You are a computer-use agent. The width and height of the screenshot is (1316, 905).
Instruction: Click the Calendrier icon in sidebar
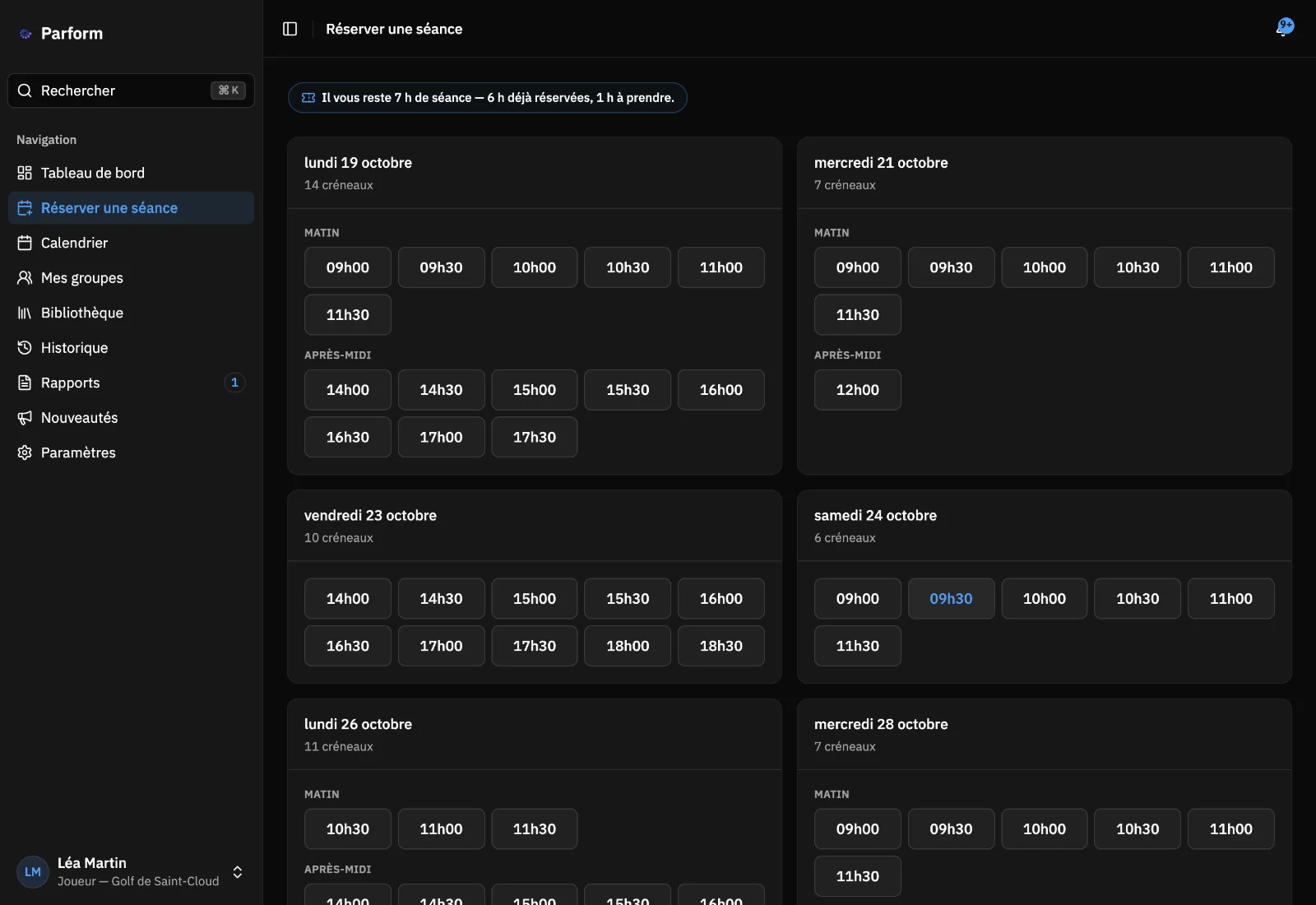point(25,243)
